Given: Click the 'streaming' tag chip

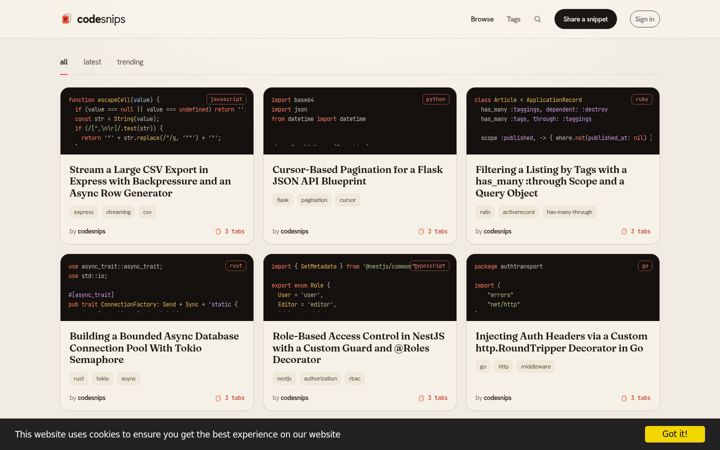Looking at the screenshot, I should click(x=118, y=212).
